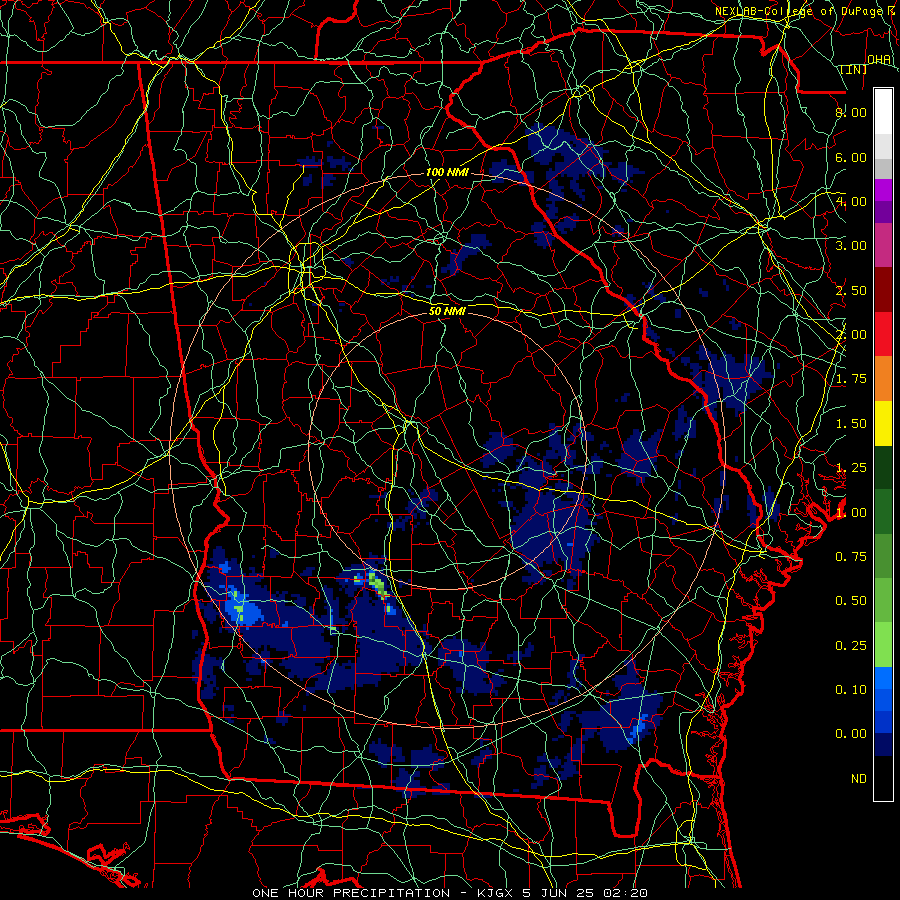Pick the dark red legend swatch beside 2.50
This screenshot has height=900, width=900.
point(883,290)
